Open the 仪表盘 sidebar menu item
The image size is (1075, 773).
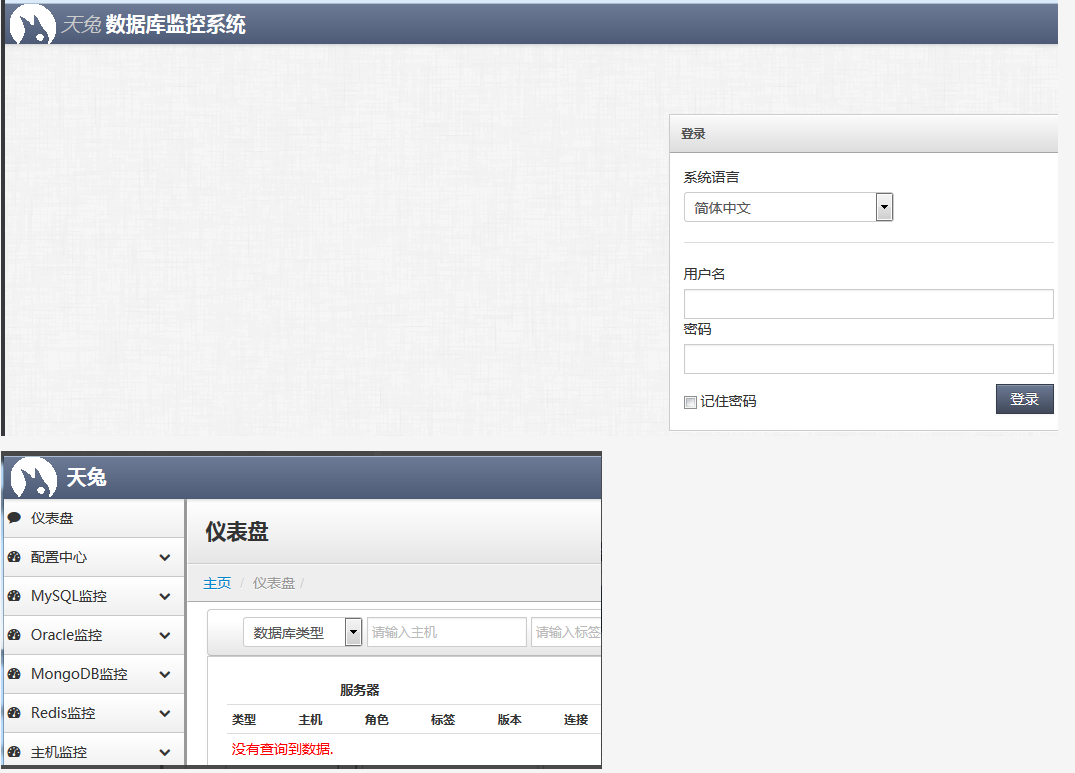[94, 519]
